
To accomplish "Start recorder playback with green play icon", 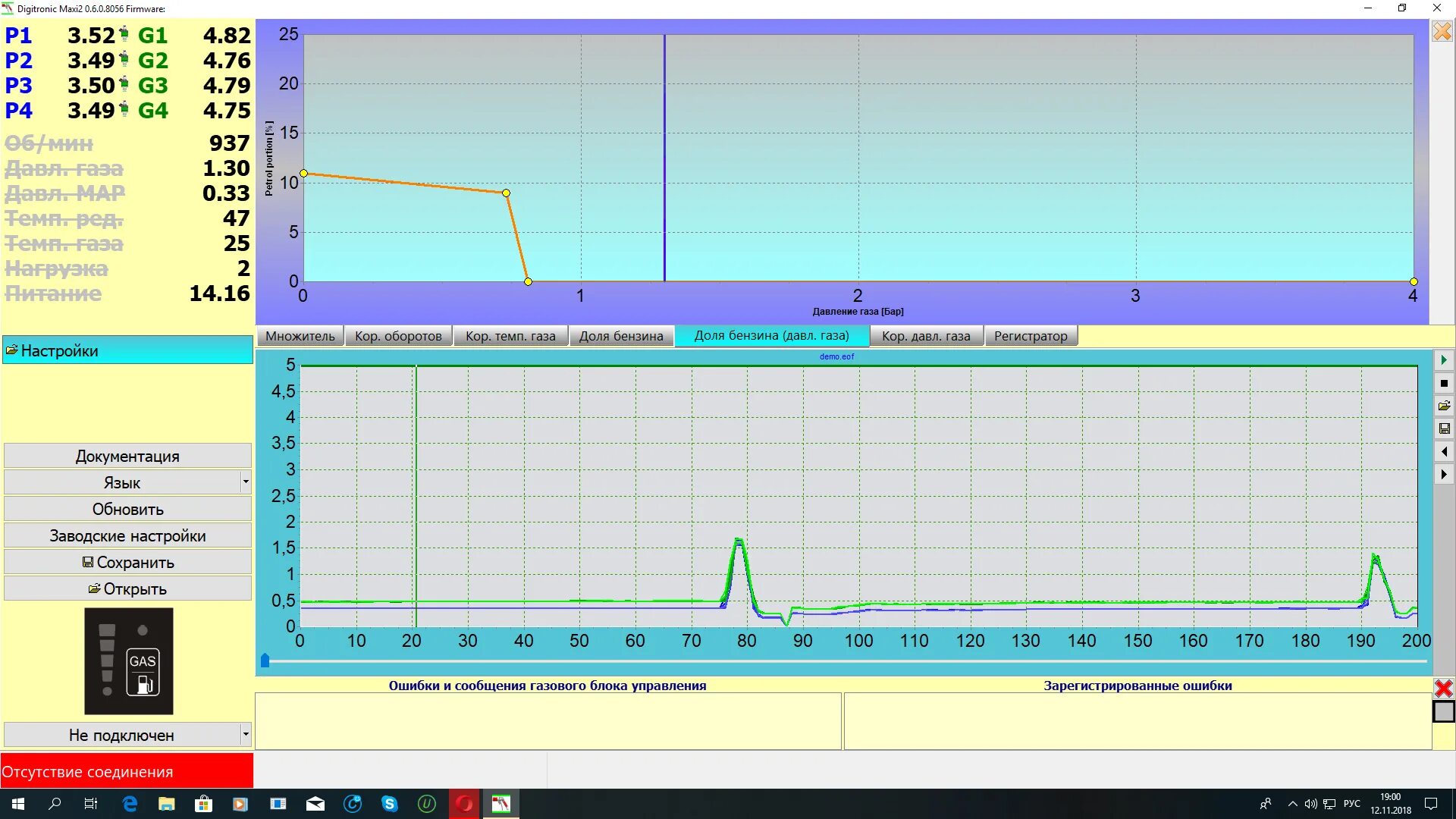I will click(1444, 360).
